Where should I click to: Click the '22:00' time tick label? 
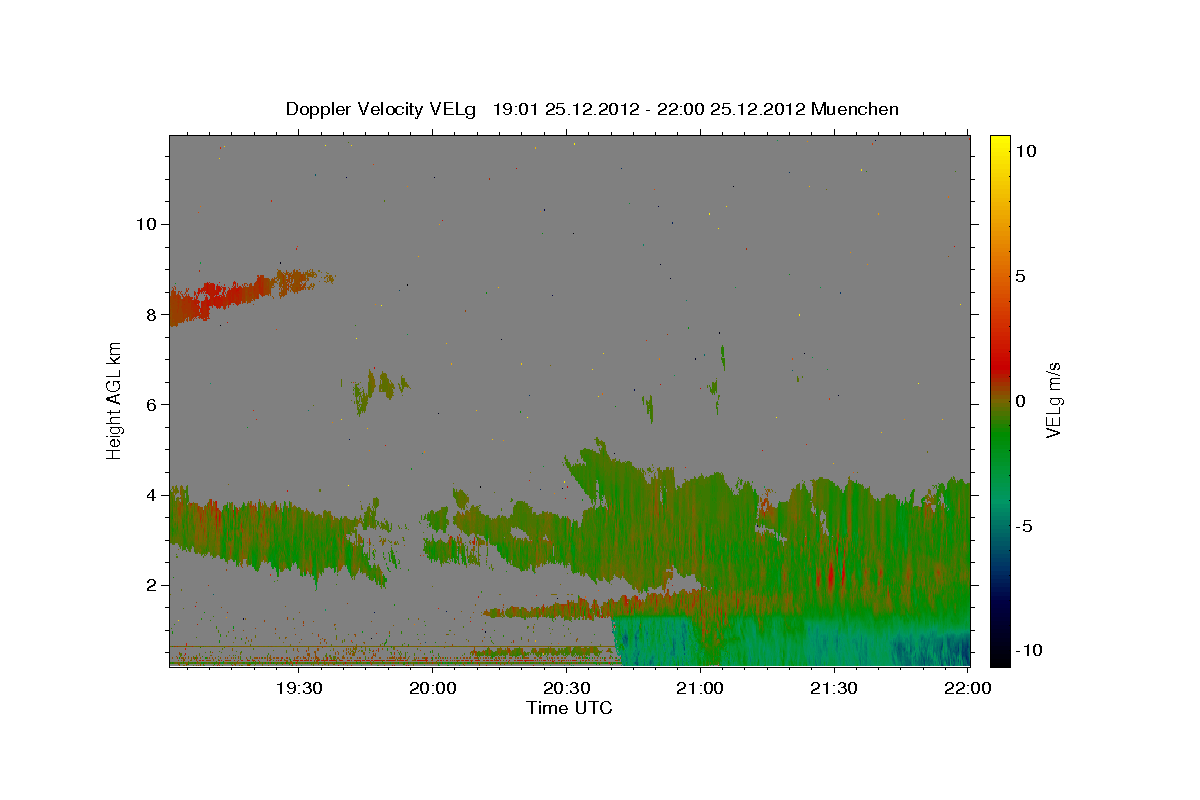967,688
